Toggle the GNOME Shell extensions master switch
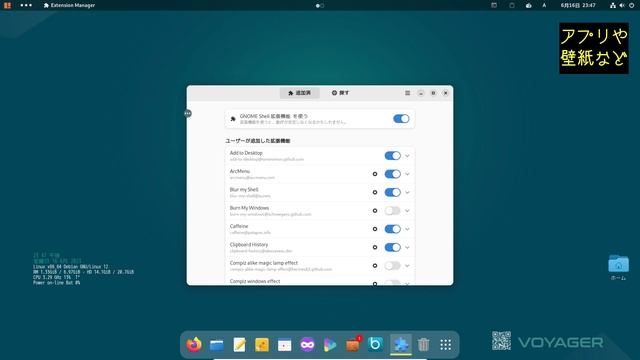This screenshot has height=360, width=640. click(401, 119)
